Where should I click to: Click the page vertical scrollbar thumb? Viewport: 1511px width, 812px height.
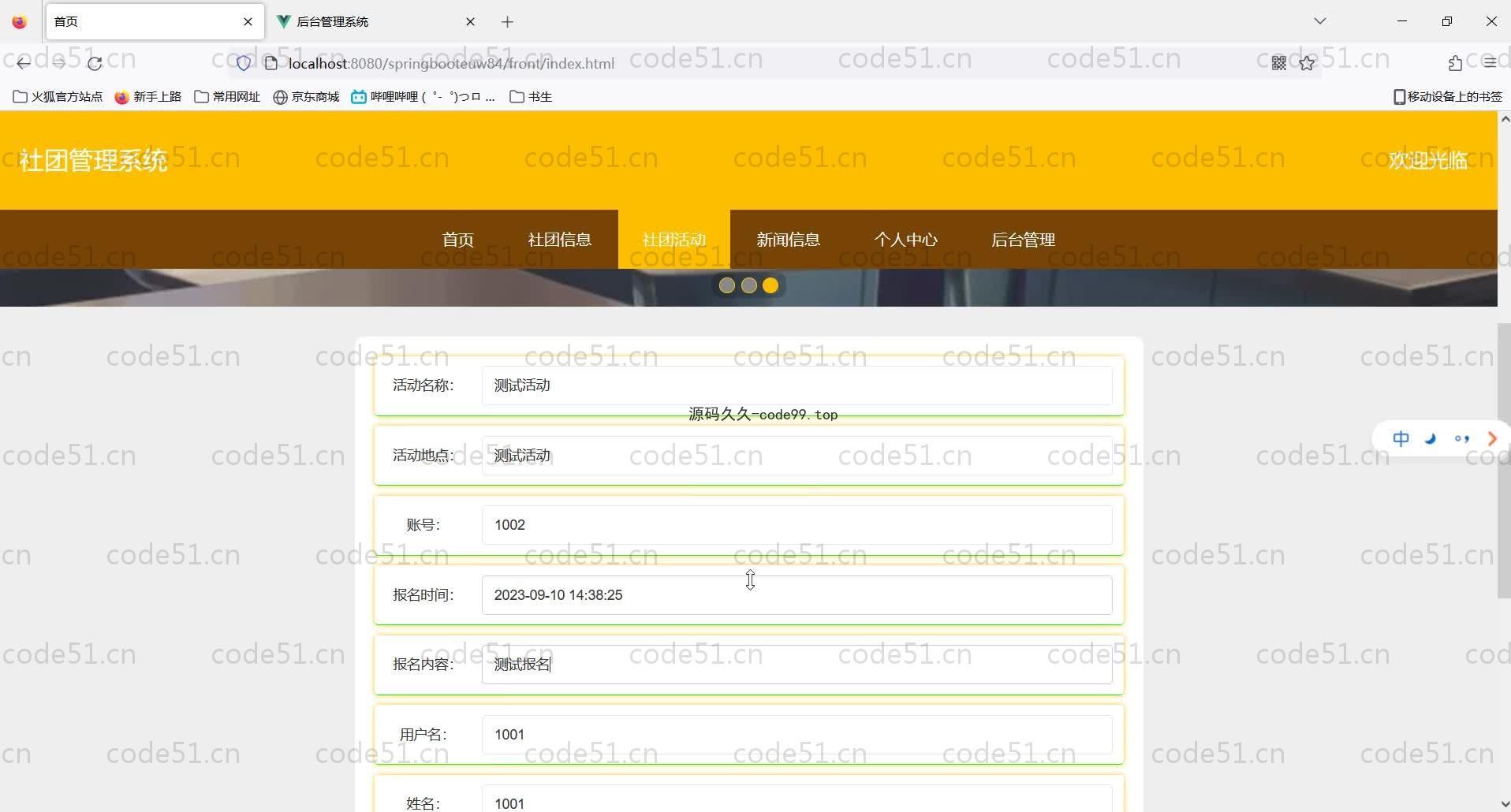pos(1503,460)
